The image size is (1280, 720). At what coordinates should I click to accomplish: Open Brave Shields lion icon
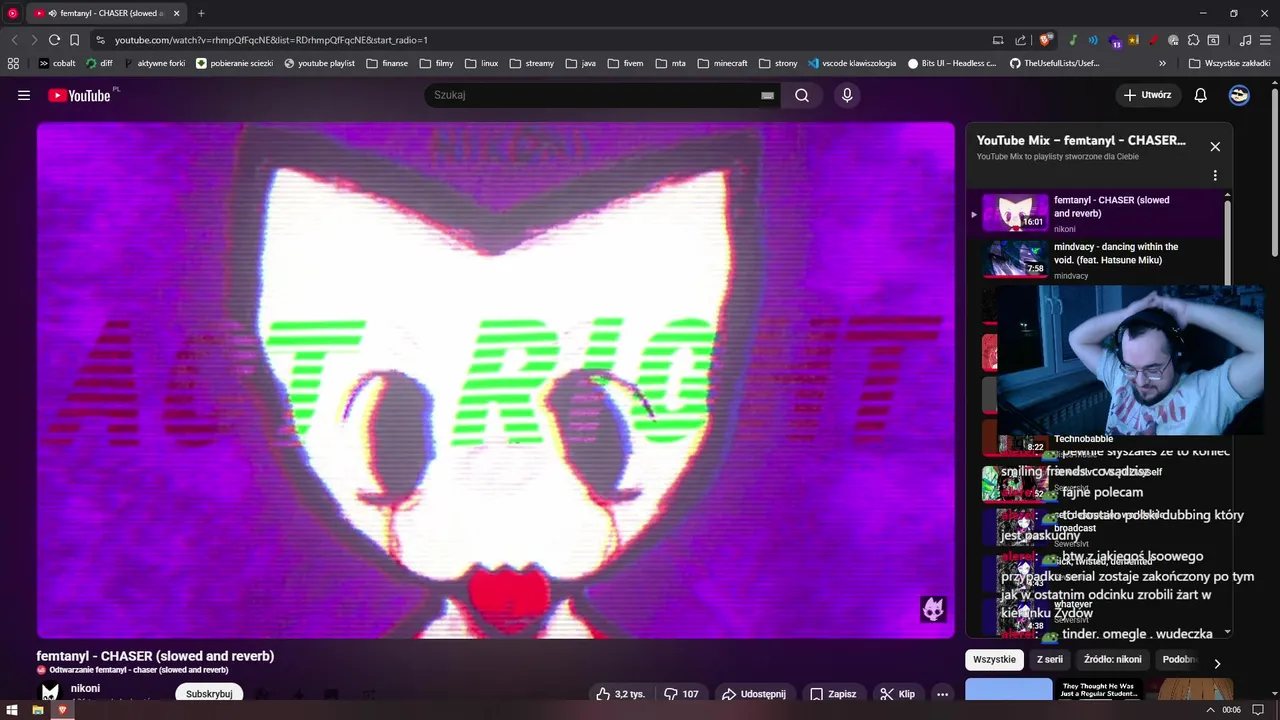(1046, 40)
